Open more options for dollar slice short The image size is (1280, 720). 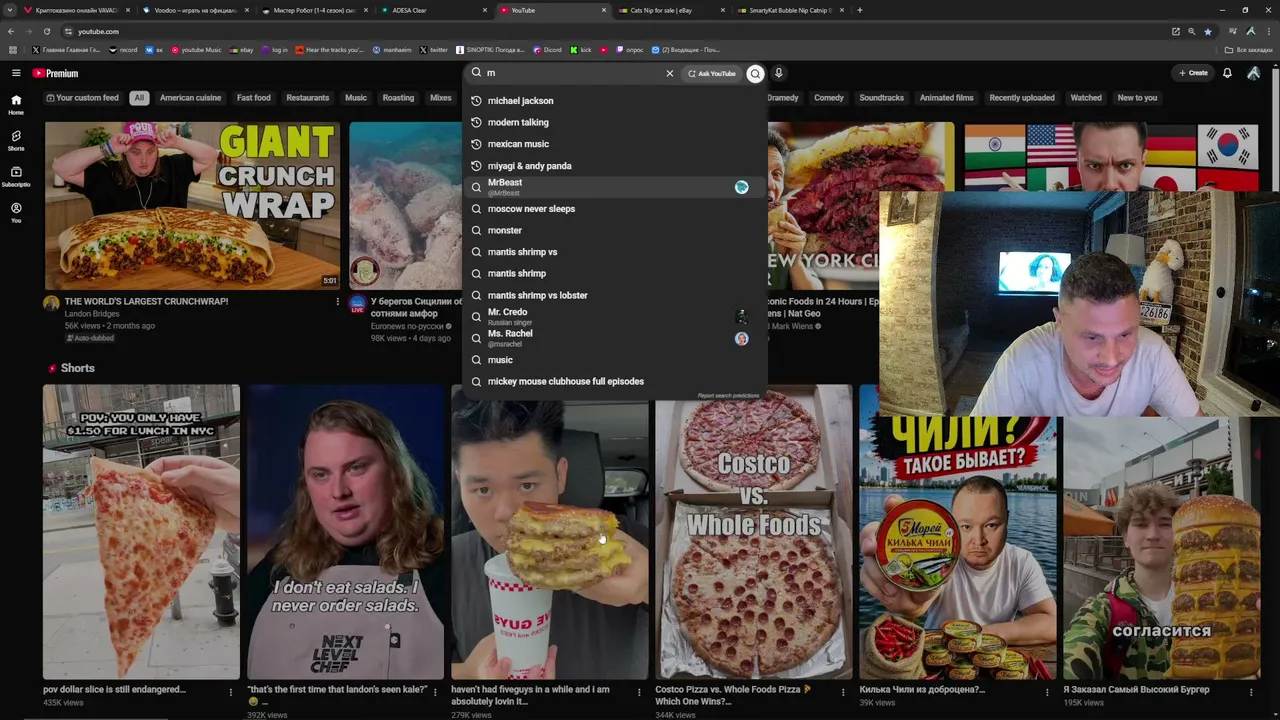pos(231,692)
